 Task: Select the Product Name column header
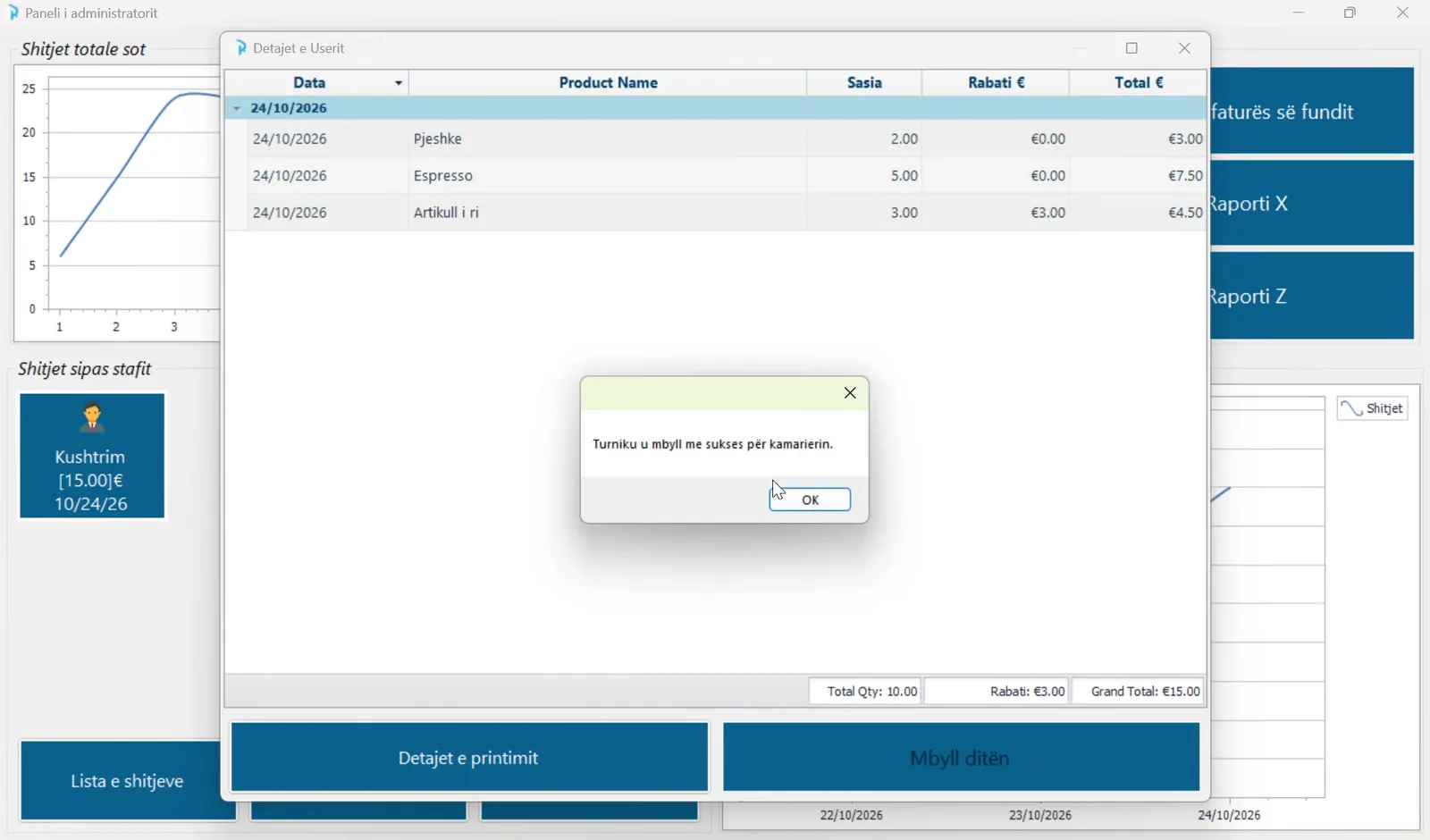tap(608, 82)
